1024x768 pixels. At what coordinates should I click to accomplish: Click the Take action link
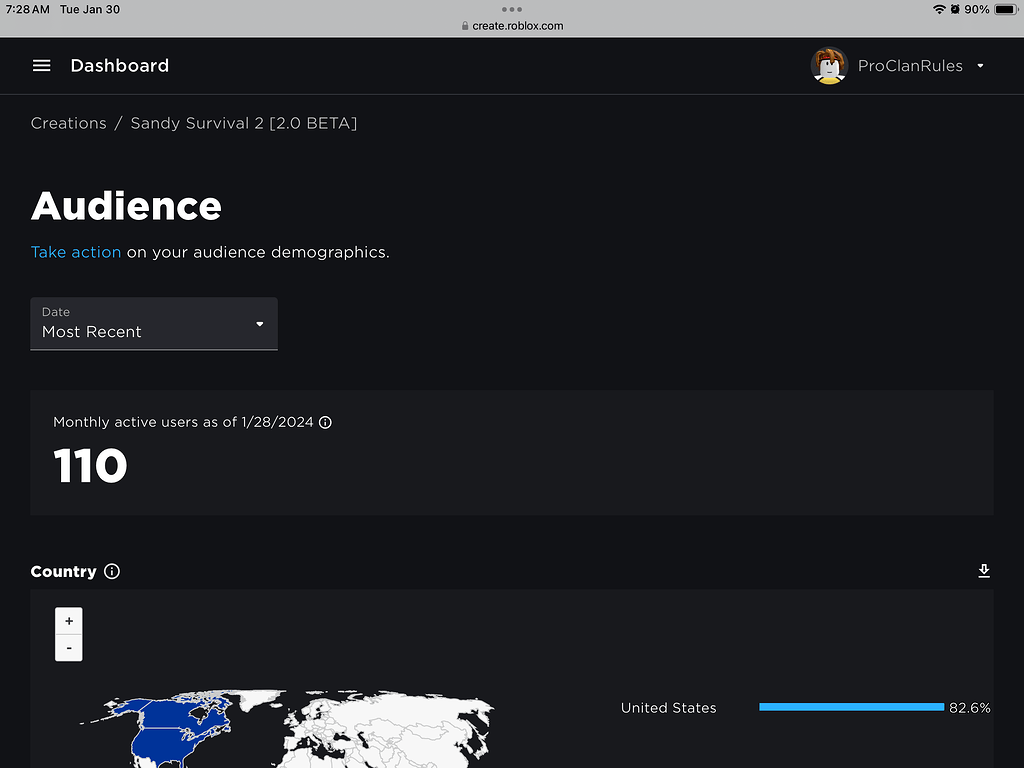pos(76,252)
